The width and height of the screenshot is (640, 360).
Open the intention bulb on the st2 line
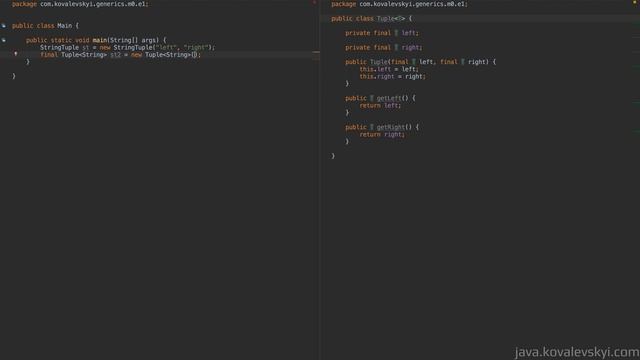(x=16, y=53)
